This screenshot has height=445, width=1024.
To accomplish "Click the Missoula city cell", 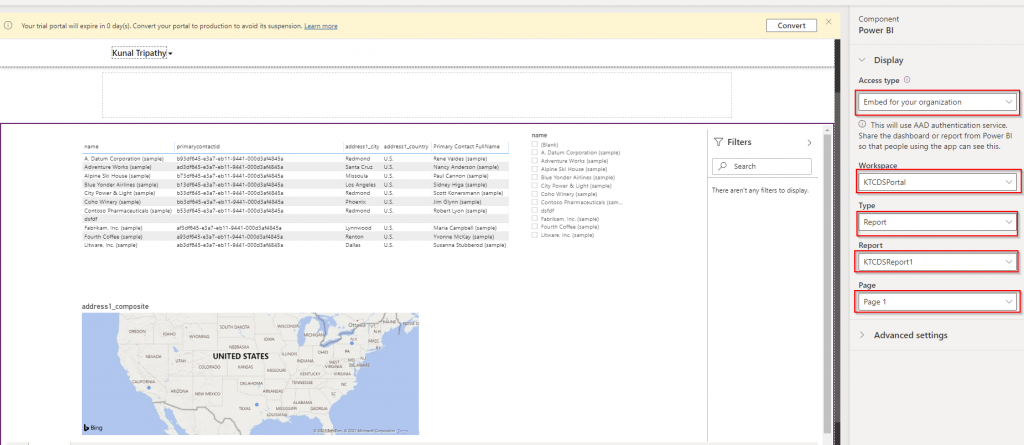I will tap(357, 176).
